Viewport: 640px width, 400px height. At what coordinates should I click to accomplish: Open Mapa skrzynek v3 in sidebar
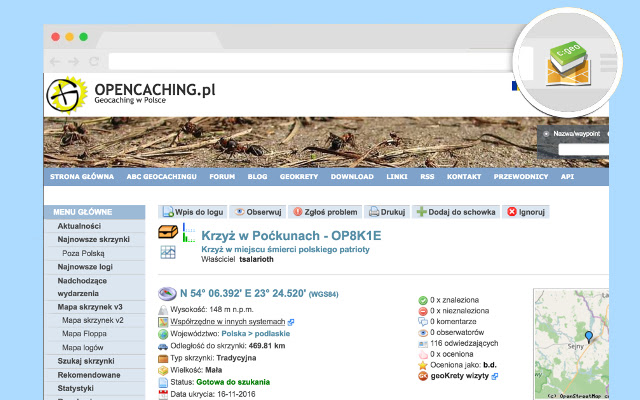click(x=90, y=307)
